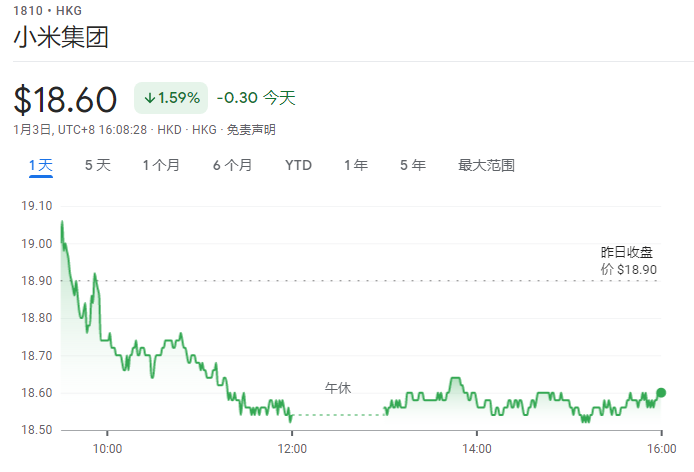
Task: Show the 6 个月 chart tab
Action: click(x=232, y=165)
